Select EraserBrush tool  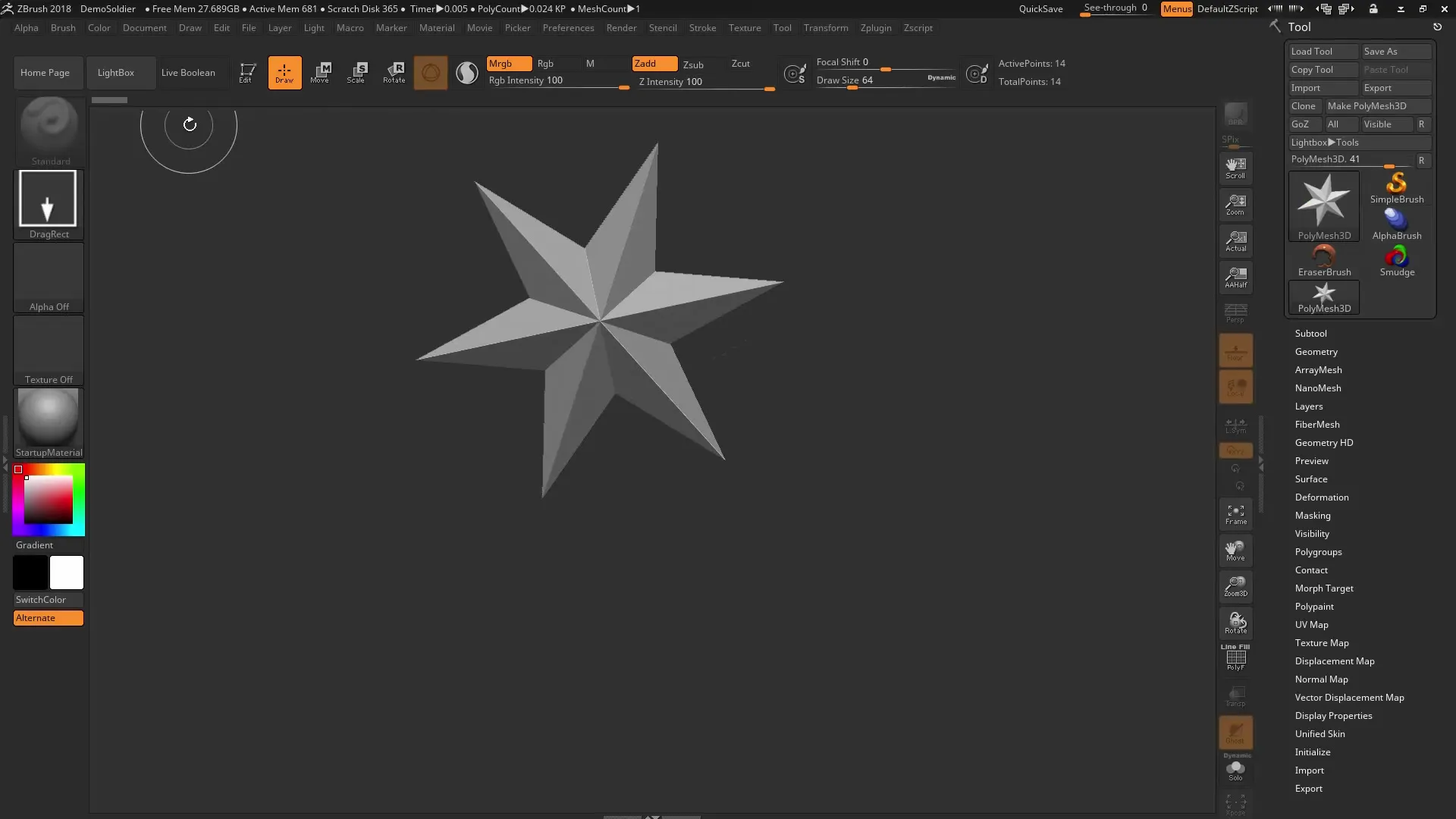click(1324, 261)
